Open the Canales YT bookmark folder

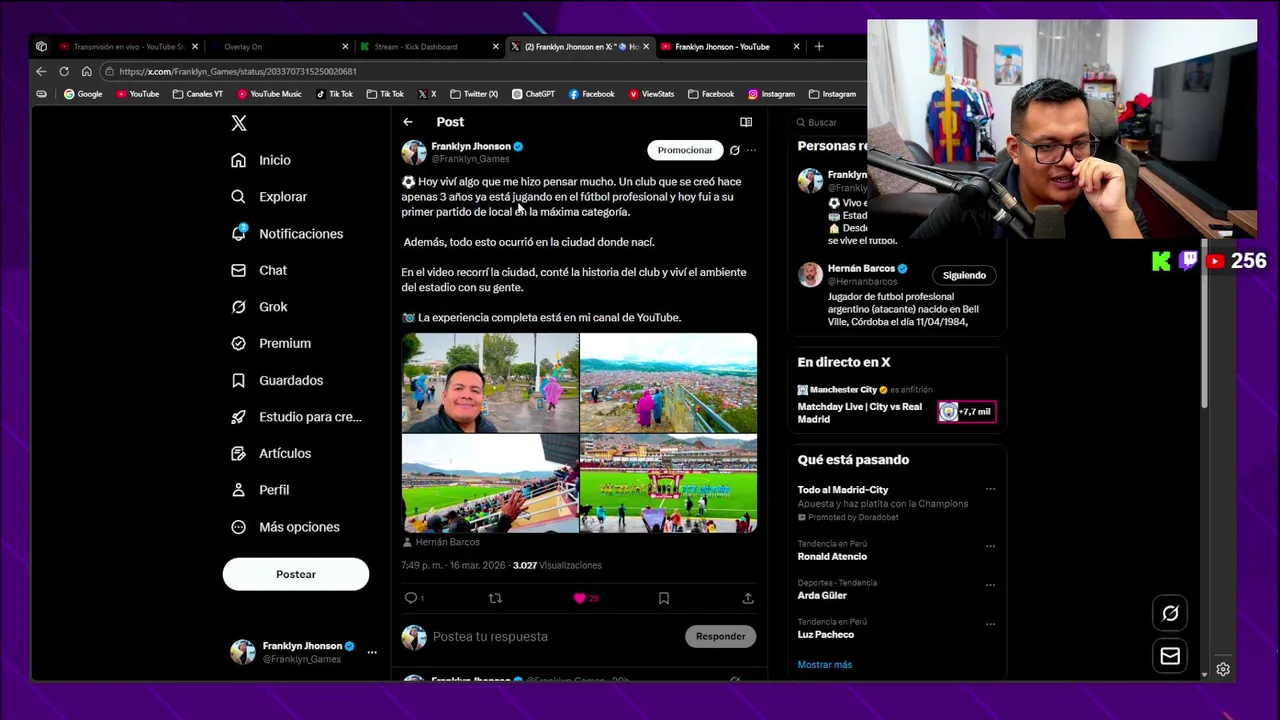[x=197, y=94]
